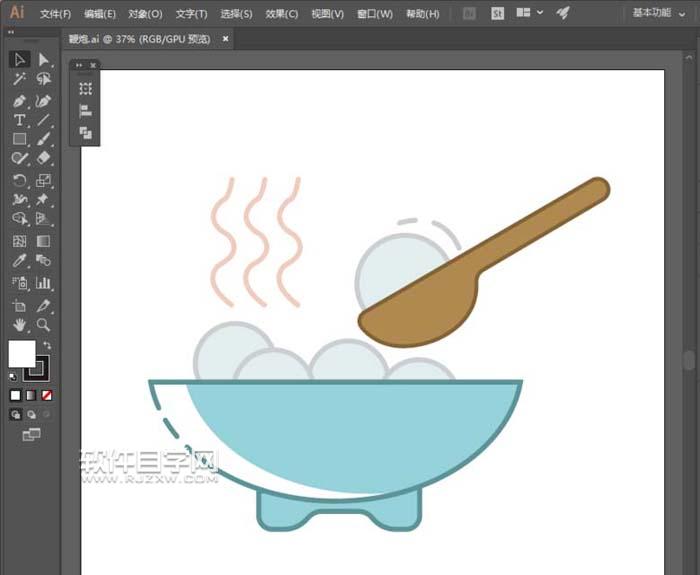Select the Gradient tool

(43, 241)
